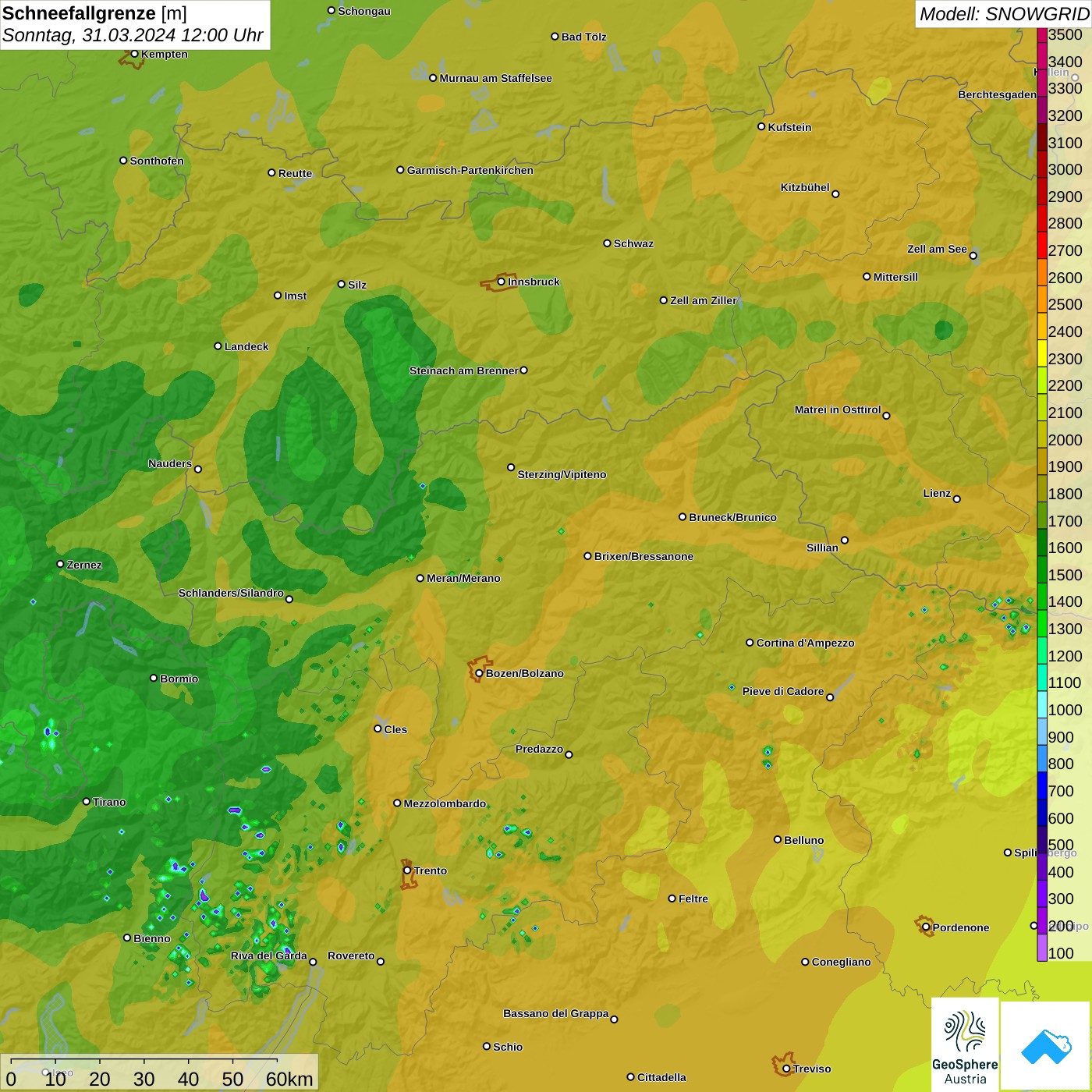1092x1092 pixels.
Task: Click the Matrei in Osttirol label
Action: (838, 409)
